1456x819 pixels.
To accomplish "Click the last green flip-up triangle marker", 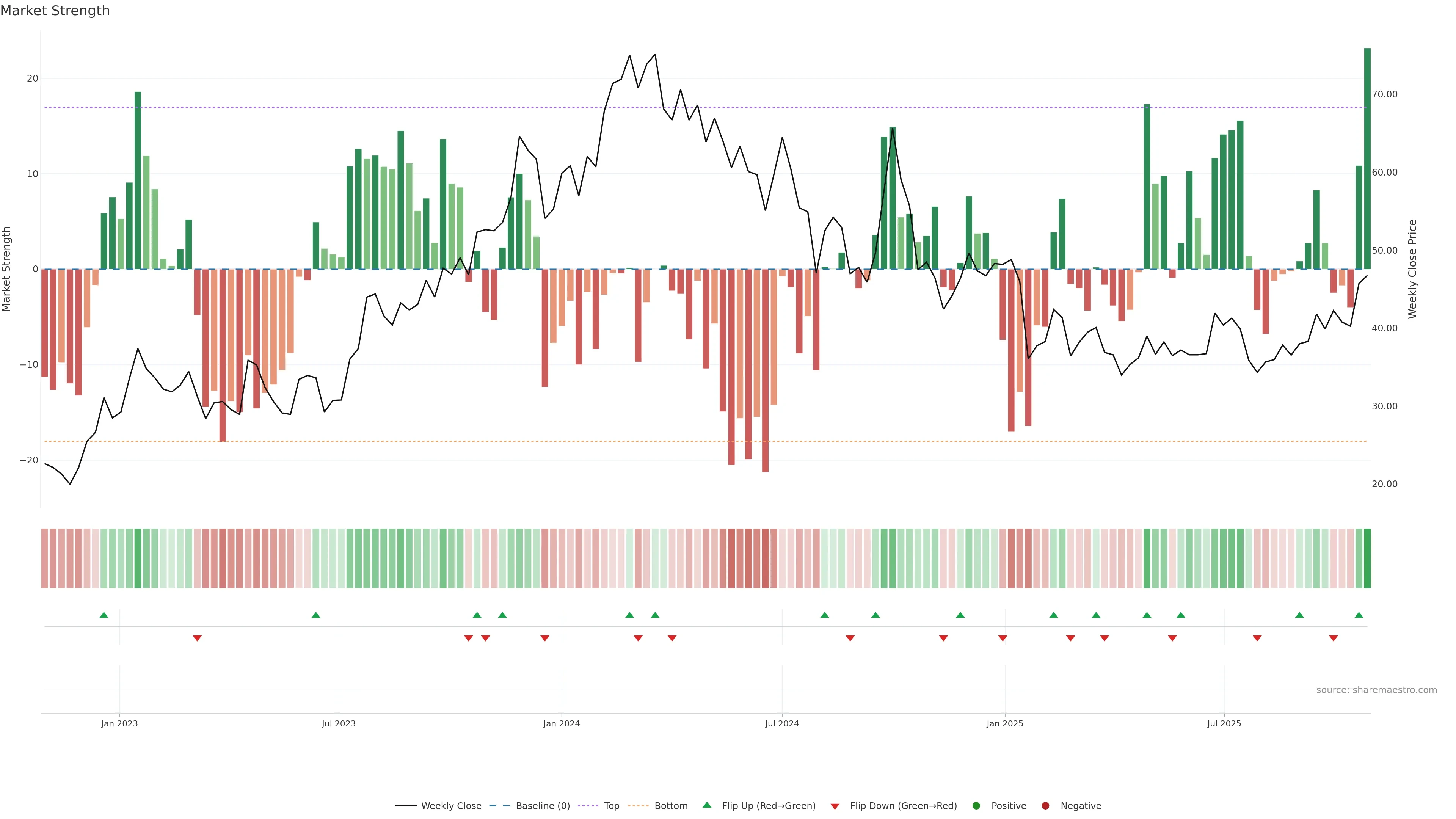I will 1359,615.
